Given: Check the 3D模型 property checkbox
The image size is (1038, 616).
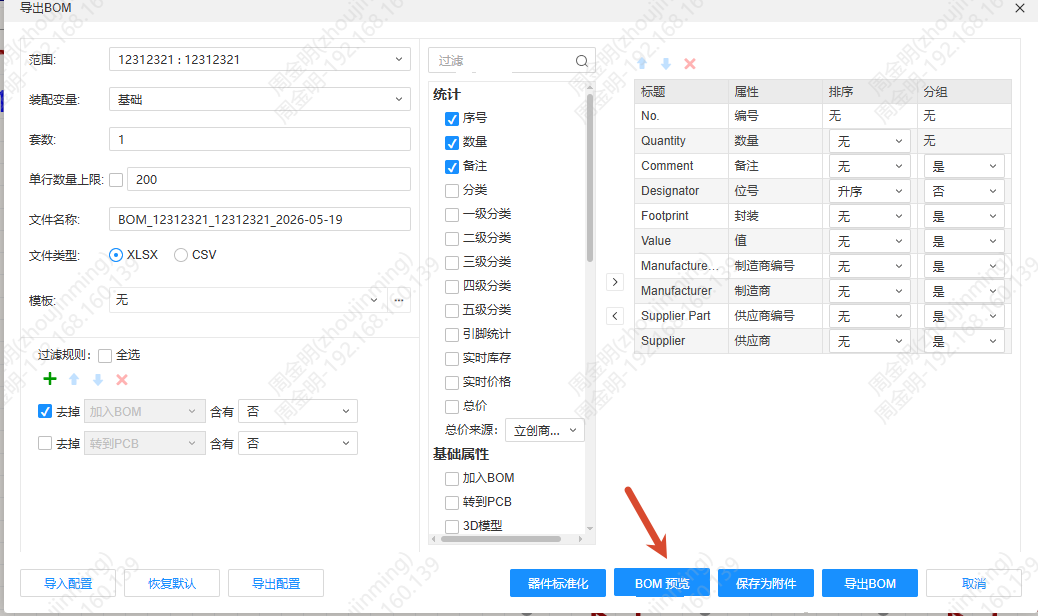Looking at the screenshot, I should pos(452,526).
